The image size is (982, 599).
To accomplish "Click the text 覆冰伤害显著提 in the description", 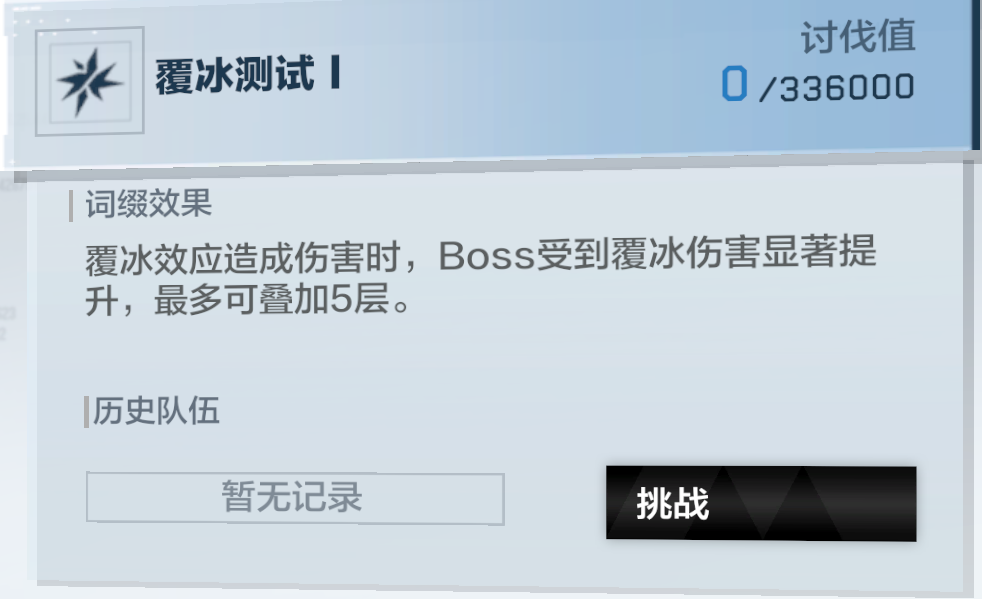I will pyautogui.click(x=743, y=253).
